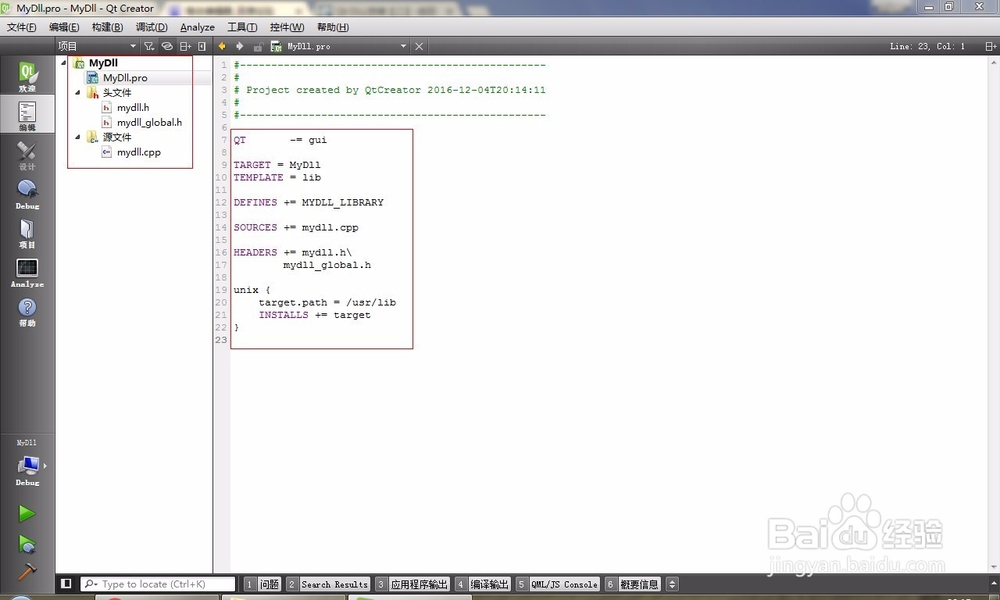Click the Line 23 Col 1 indicator
Screen dimensions: 1000x600
tap(927, 47)
